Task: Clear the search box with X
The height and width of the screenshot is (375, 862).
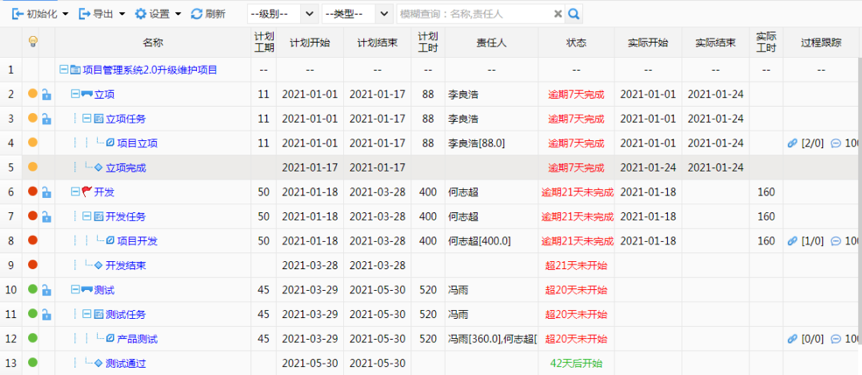Action: (557, 14)
